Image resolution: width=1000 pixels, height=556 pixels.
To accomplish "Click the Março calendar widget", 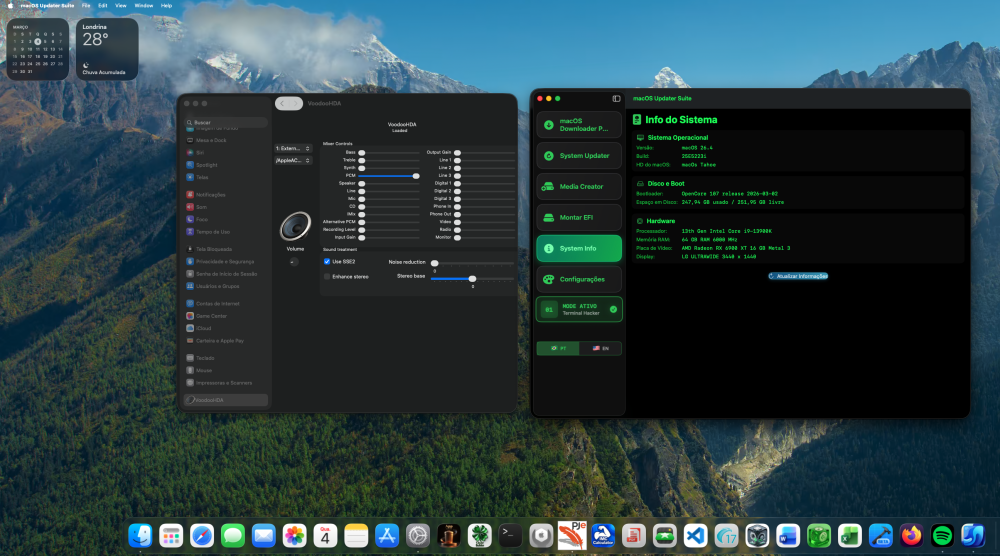I will [38, 49].
